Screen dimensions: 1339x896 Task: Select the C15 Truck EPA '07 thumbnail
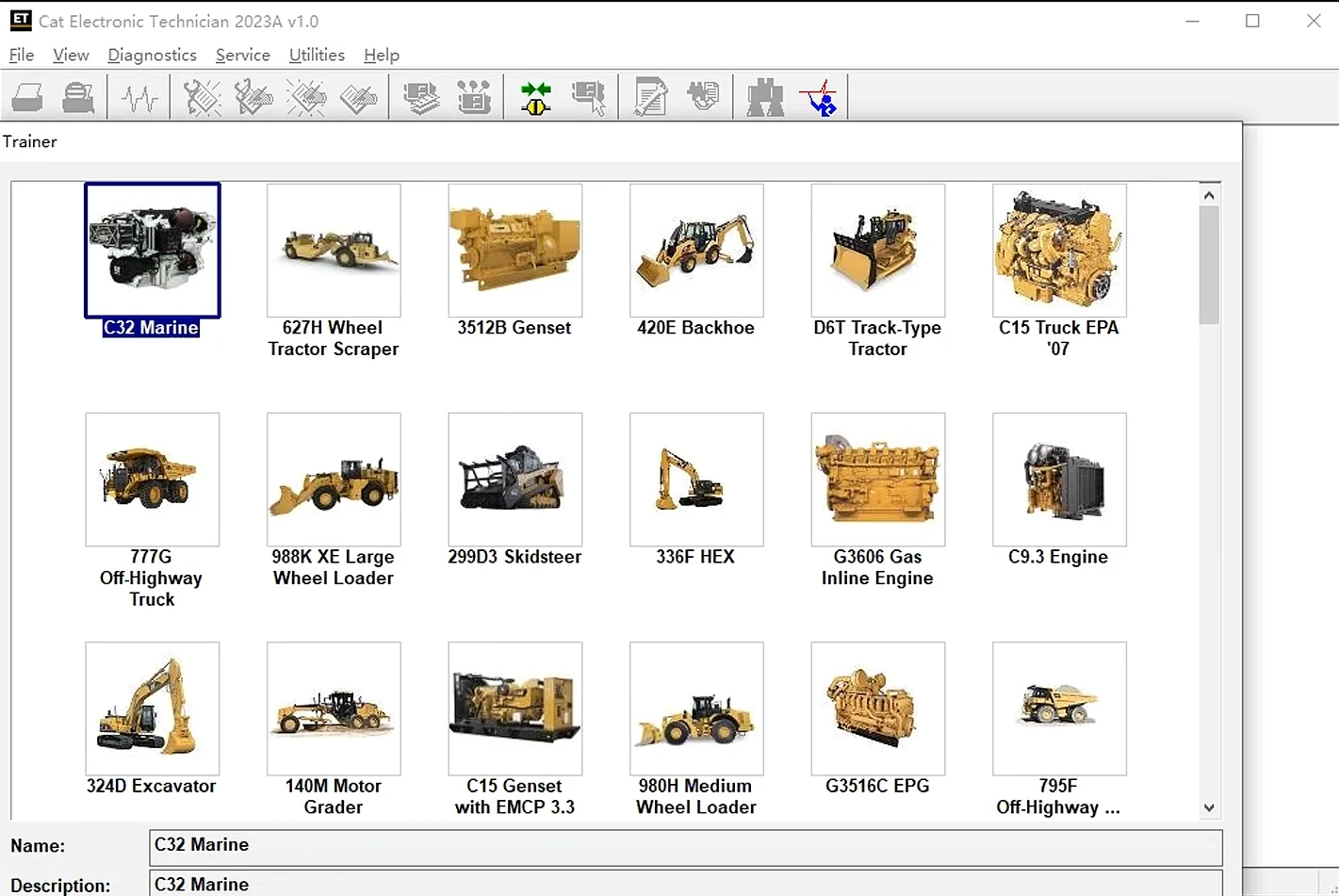tap(1059, 250)
